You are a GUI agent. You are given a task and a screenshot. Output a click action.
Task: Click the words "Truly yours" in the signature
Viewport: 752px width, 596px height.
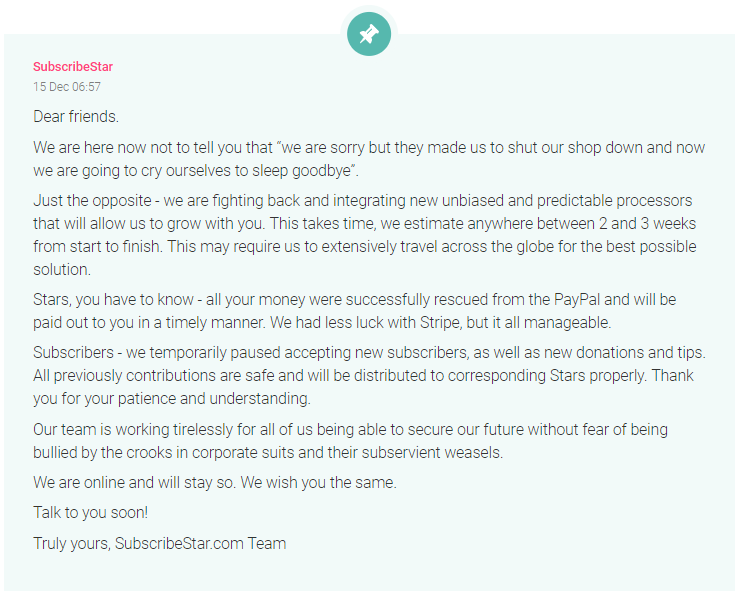point(72,544)
